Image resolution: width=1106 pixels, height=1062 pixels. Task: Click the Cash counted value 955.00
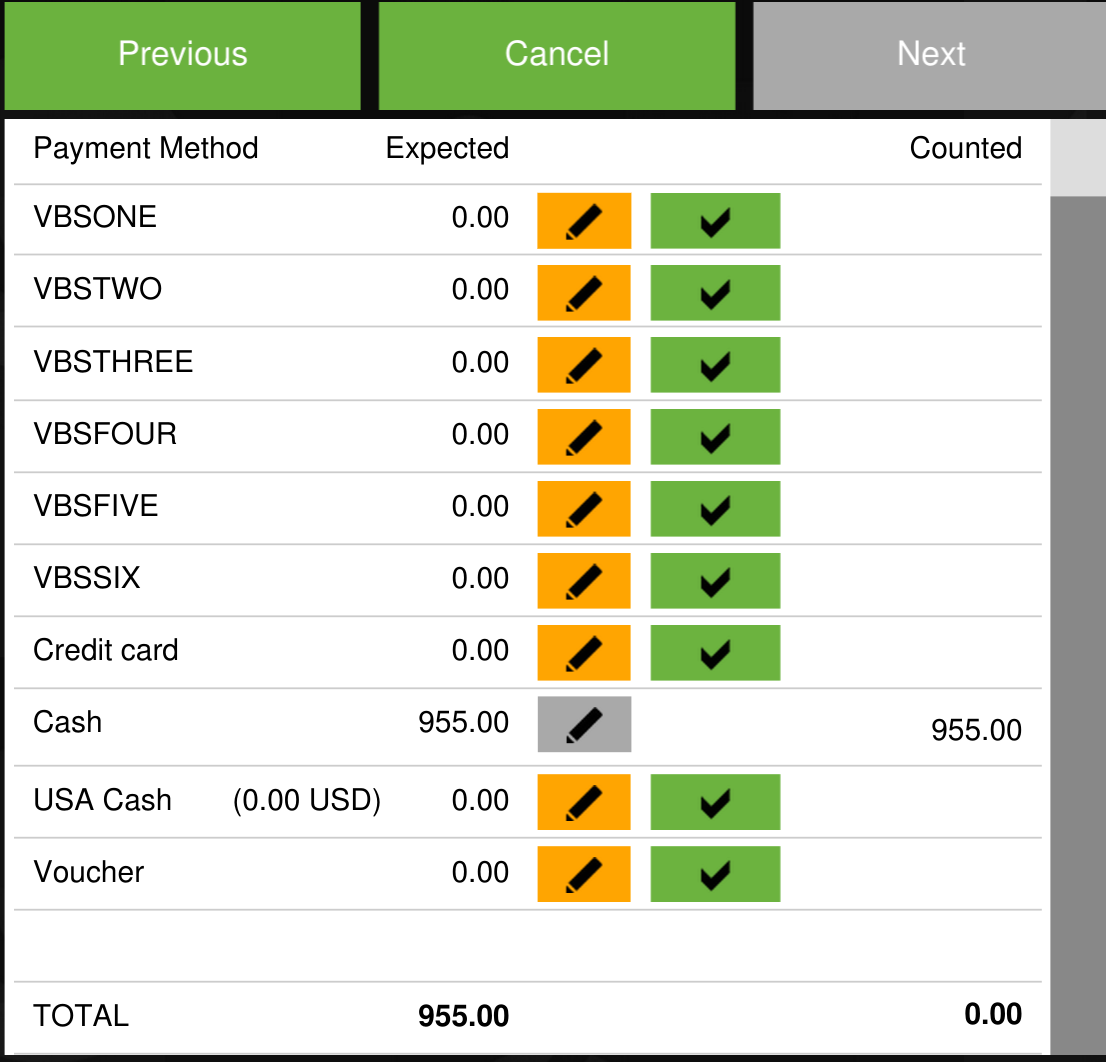point(976,730)
